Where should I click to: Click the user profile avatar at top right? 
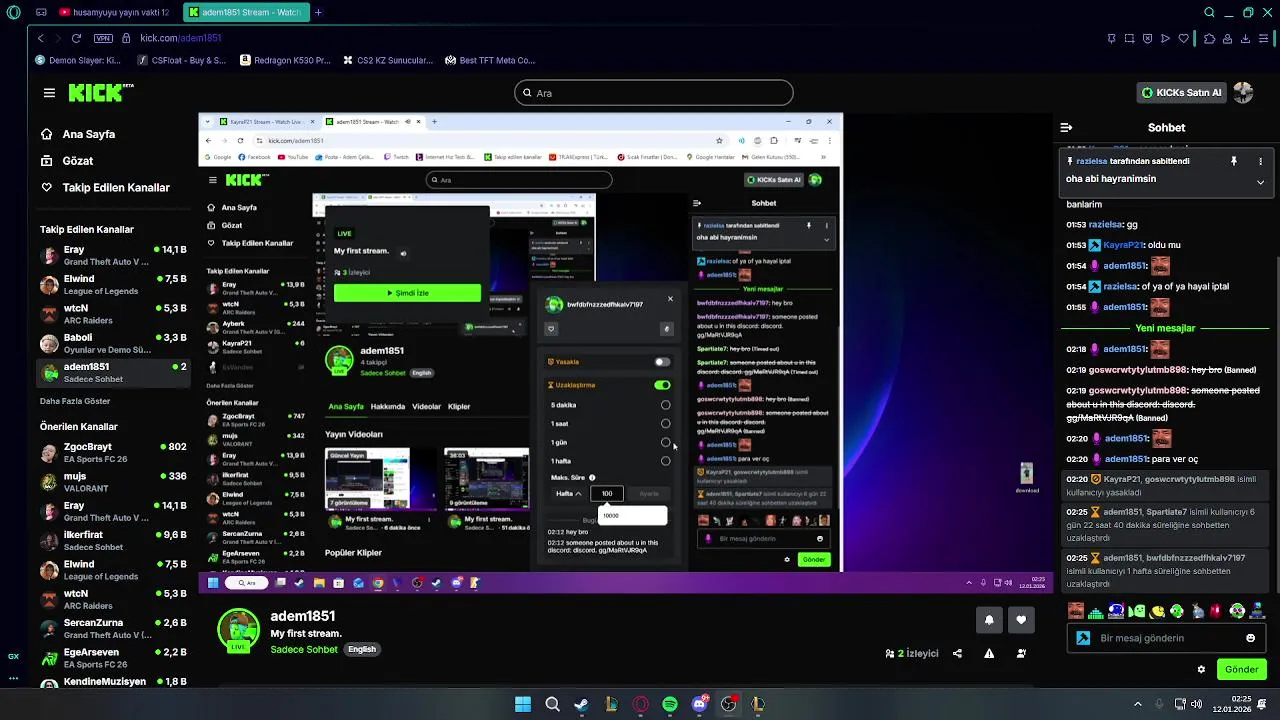[x=1243, y=93]
